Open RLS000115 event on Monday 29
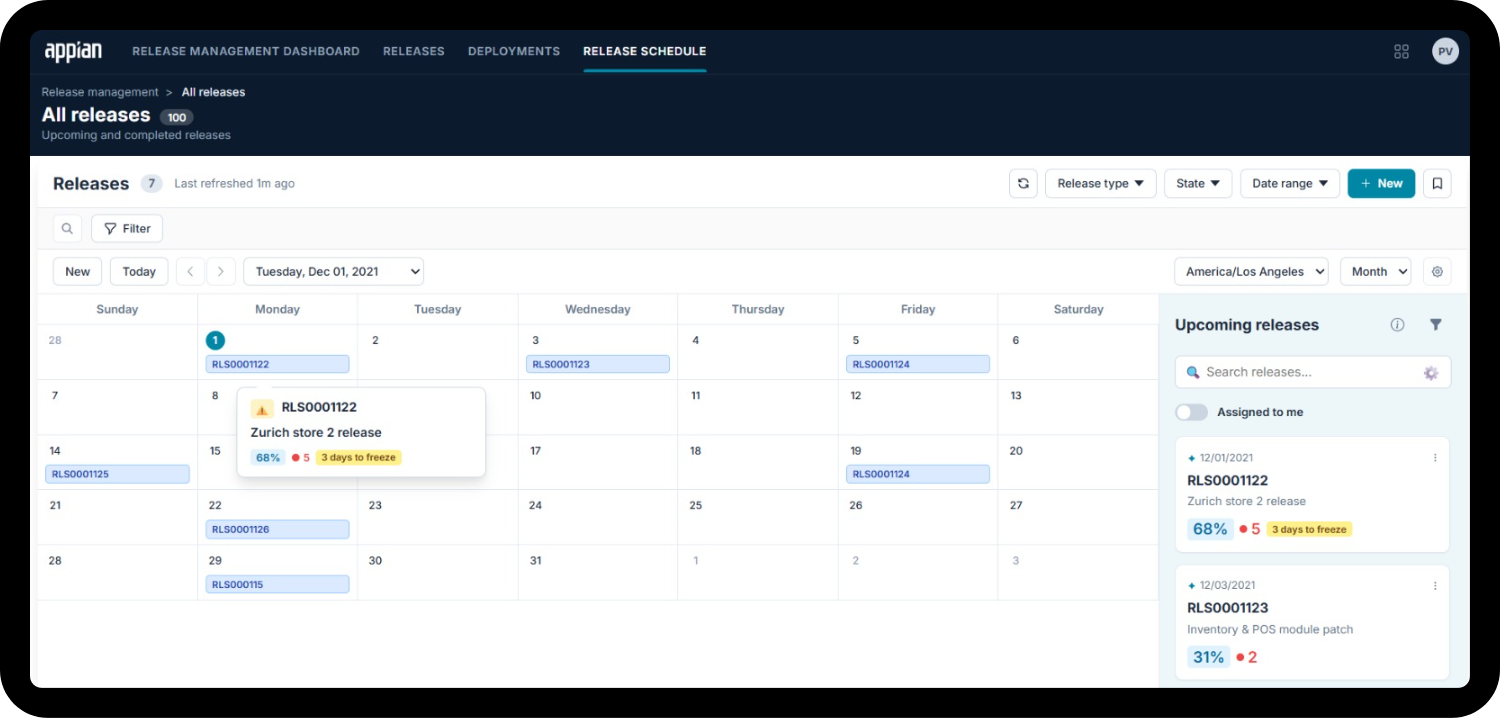Image resolution: width=1500 pixels, height=720 pixels. coord(278,584)
